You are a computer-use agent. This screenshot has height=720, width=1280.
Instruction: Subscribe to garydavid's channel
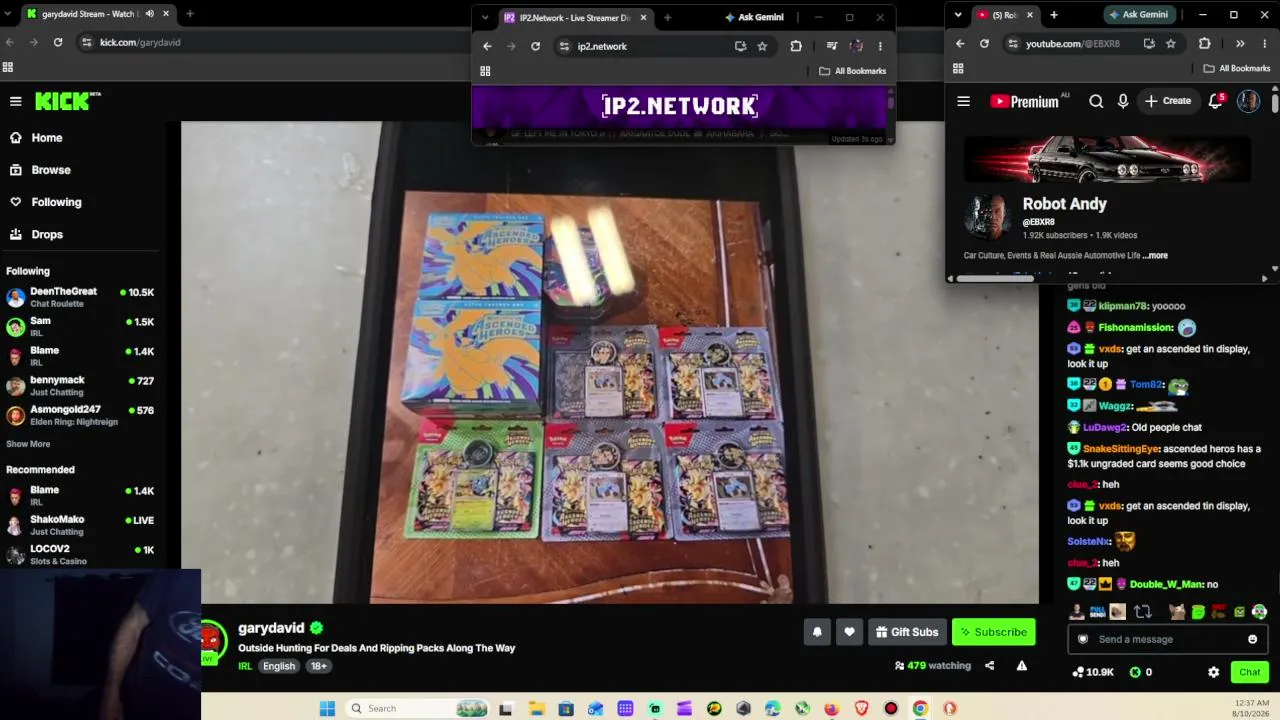(993, 632)
